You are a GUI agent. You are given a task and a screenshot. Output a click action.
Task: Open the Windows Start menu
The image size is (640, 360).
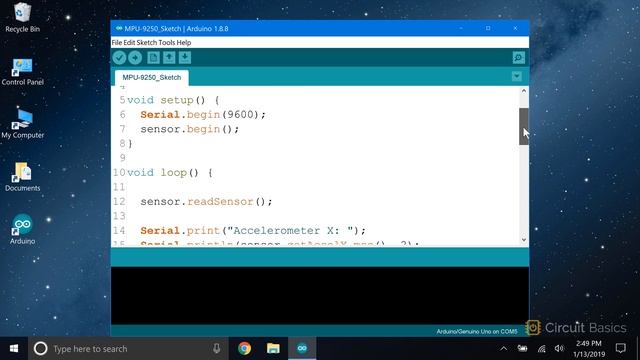pos(14,349)
